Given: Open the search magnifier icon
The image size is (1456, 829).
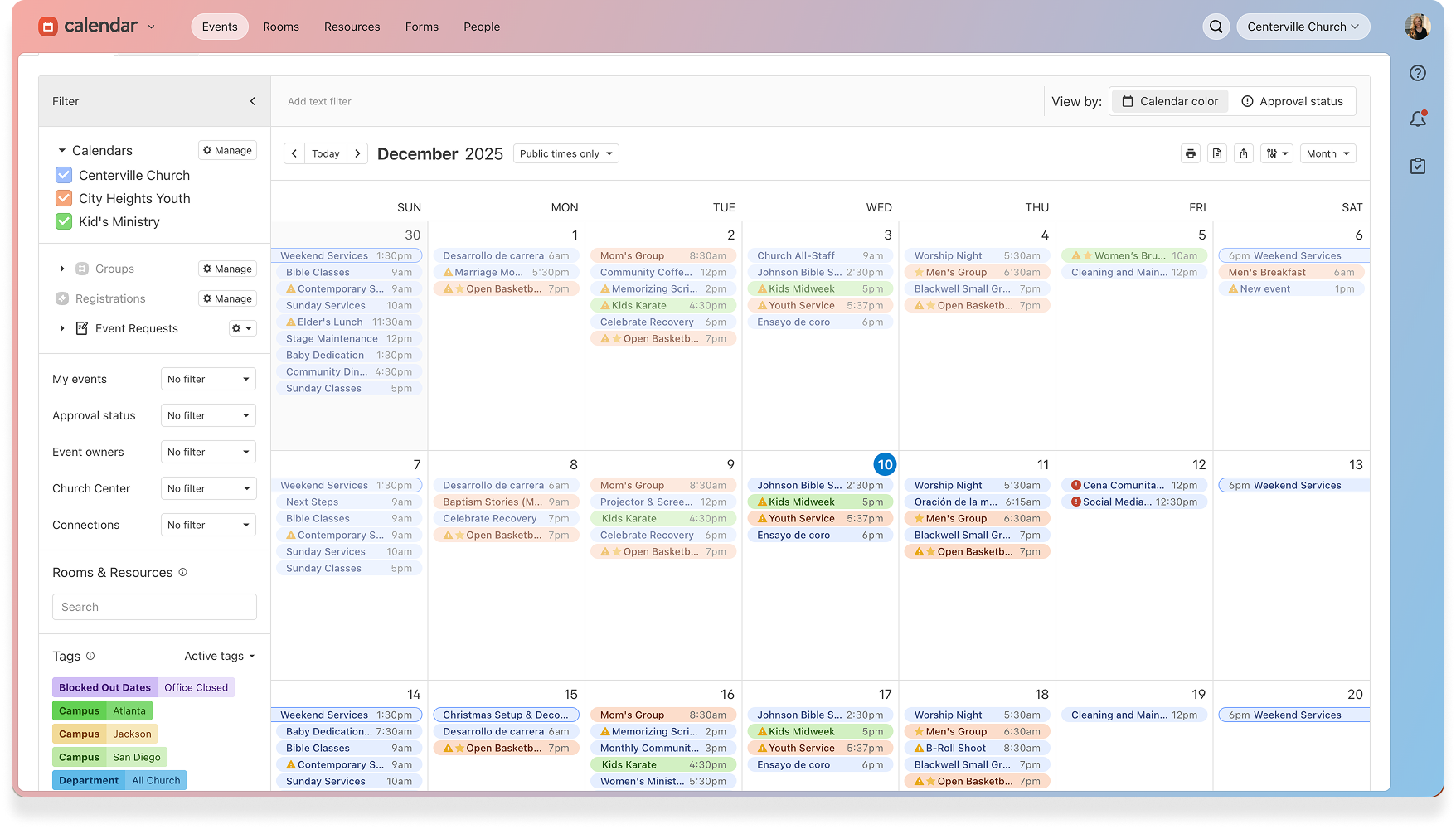Looking at the screenshot, I should pyautogui.click(x=1216, y=27).
